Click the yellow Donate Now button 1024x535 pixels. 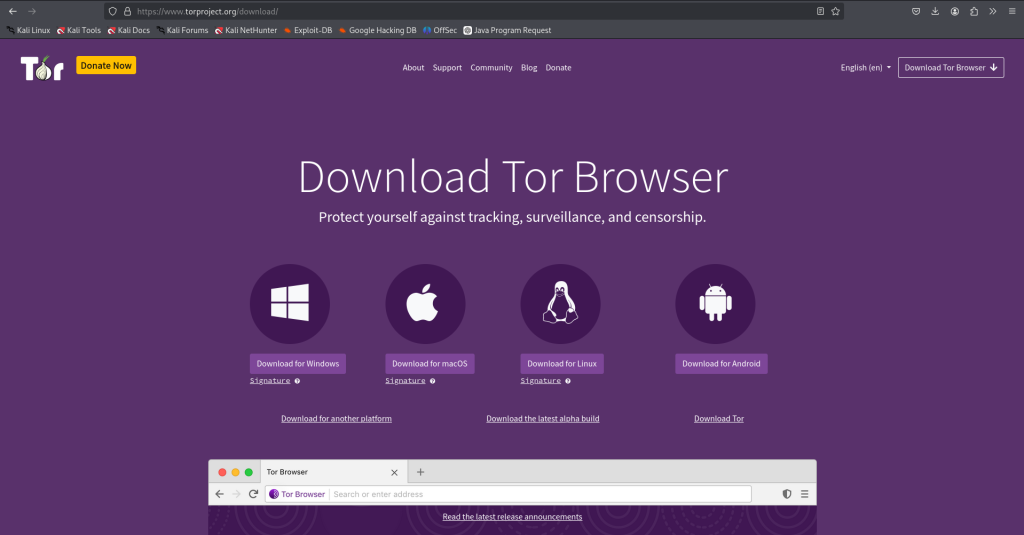[106, 65]
